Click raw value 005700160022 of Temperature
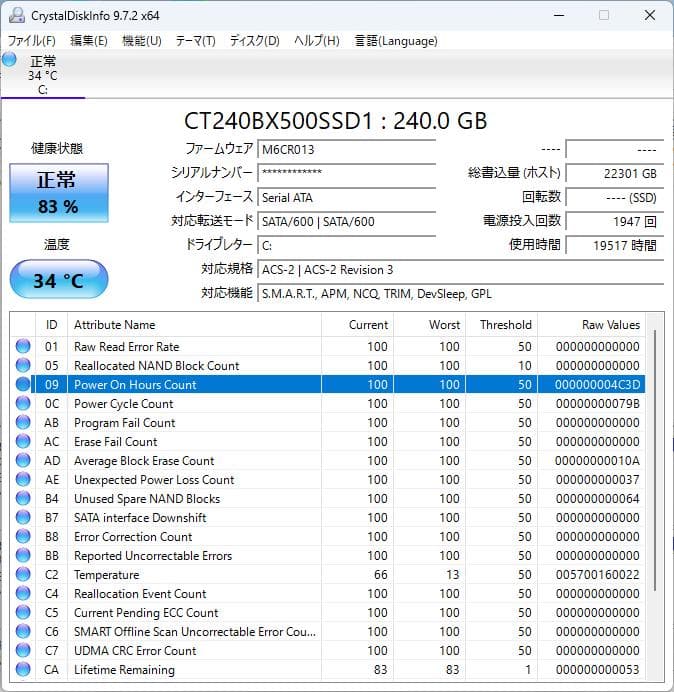 tap(598, 574)
